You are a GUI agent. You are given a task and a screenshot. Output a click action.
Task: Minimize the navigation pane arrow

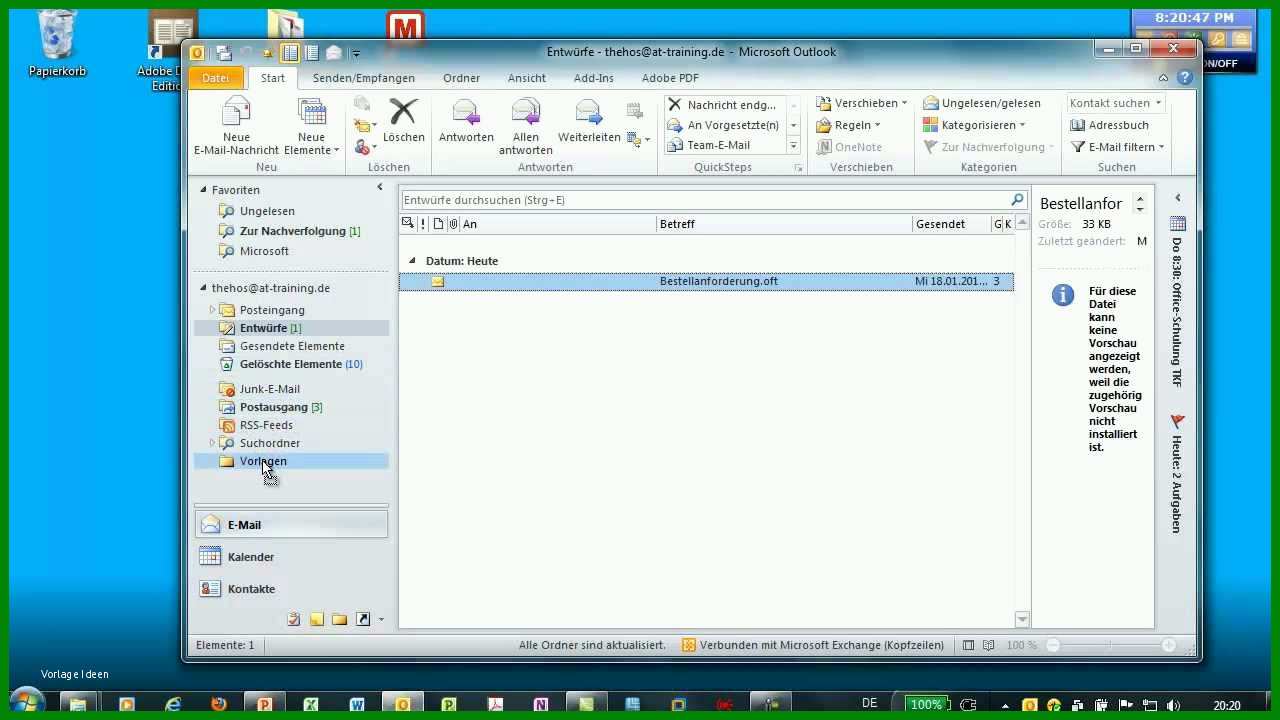click(x=380, y=187)
